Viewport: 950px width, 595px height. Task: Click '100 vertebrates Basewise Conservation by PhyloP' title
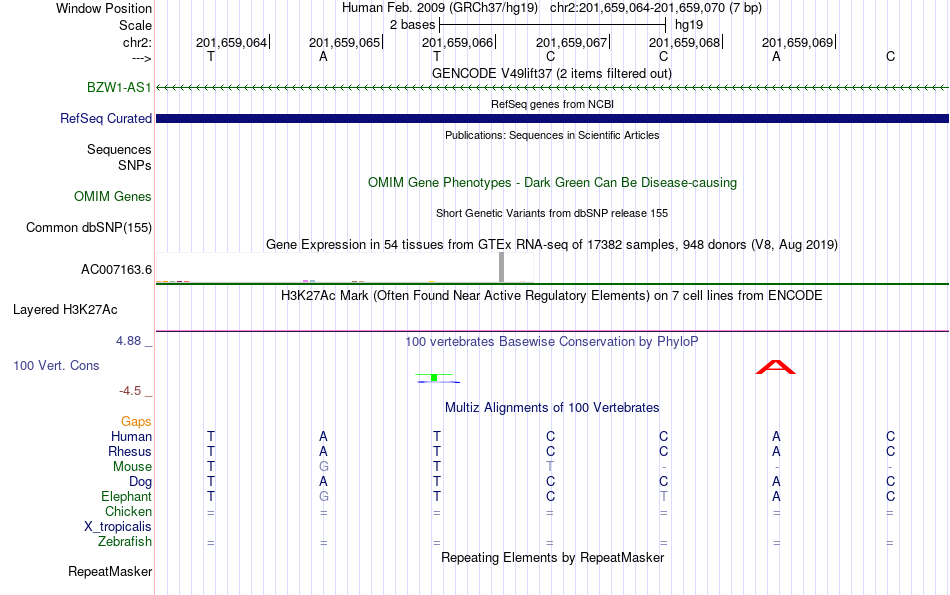point(552,341)
